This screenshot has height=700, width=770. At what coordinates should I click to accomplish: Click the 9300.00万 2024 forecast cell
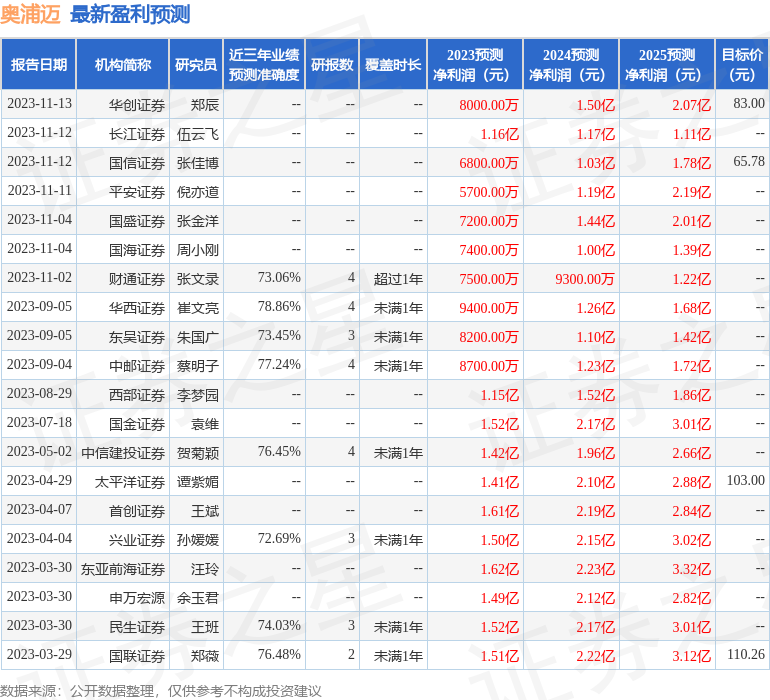pyautogui.click(x=585, y=279)
